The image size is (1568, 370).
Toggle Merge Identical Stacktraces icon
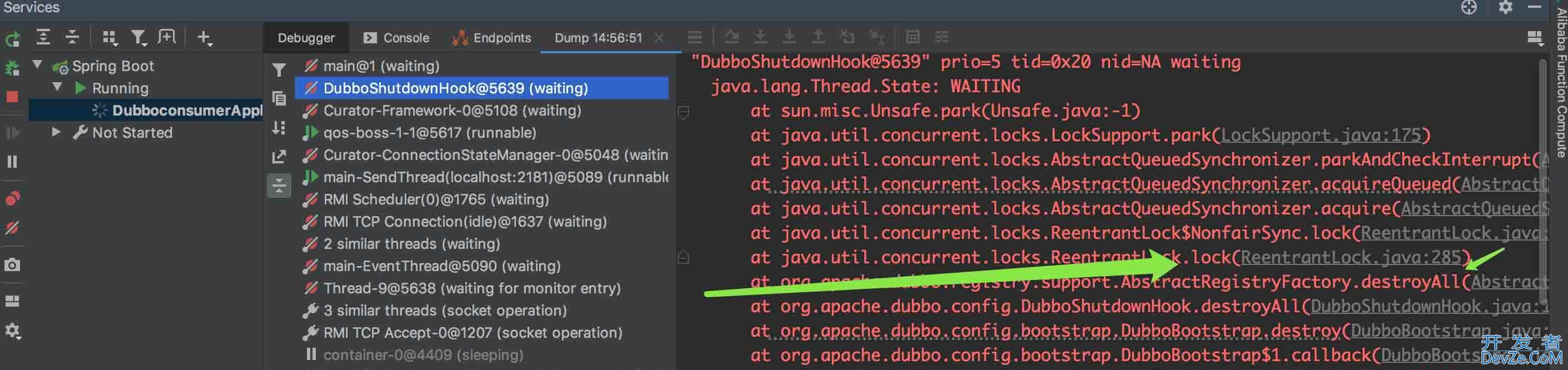(x=279, y=186)
